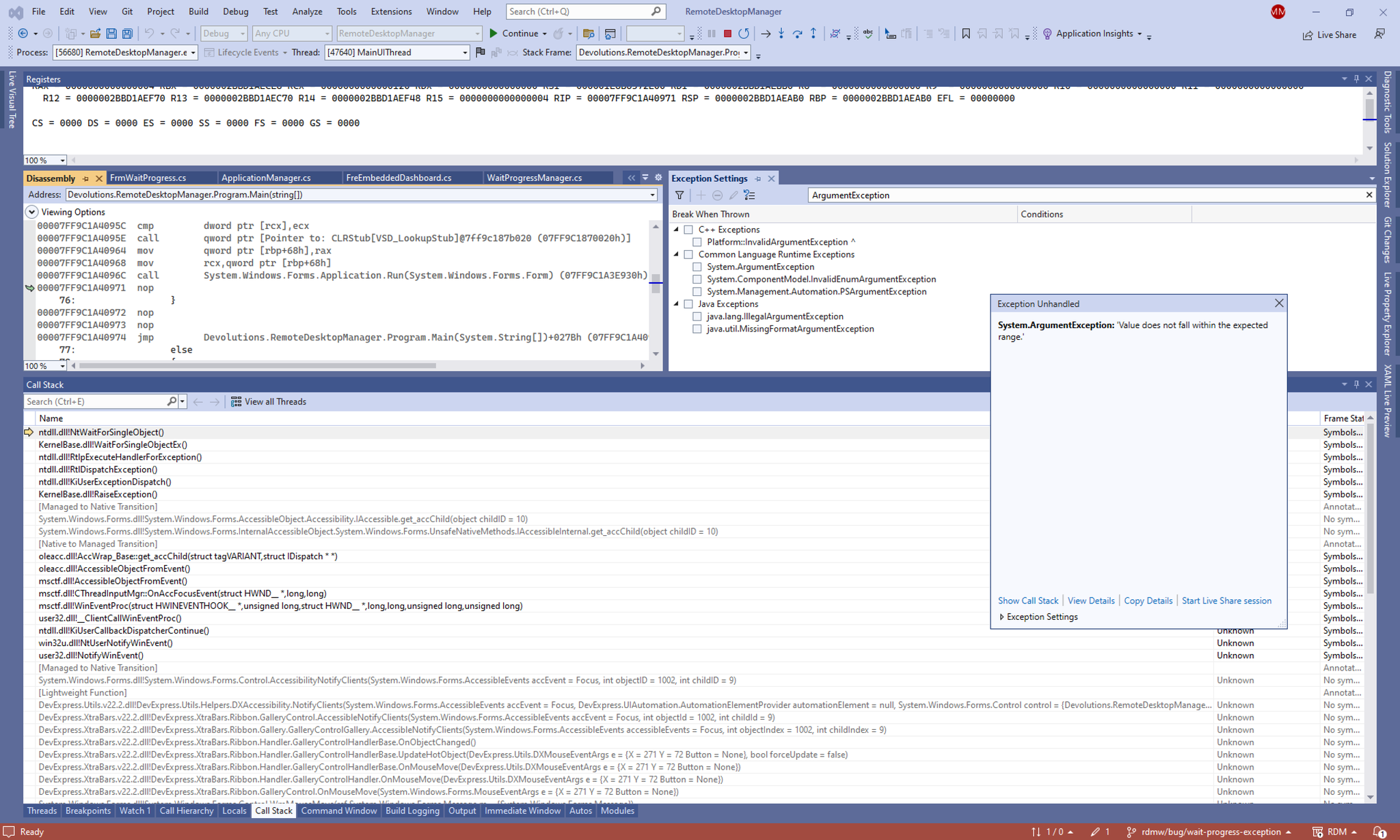Click the Step Out icon
Image resolution: width=1400 pixels, height=840 pixels.
coord(813,33)
